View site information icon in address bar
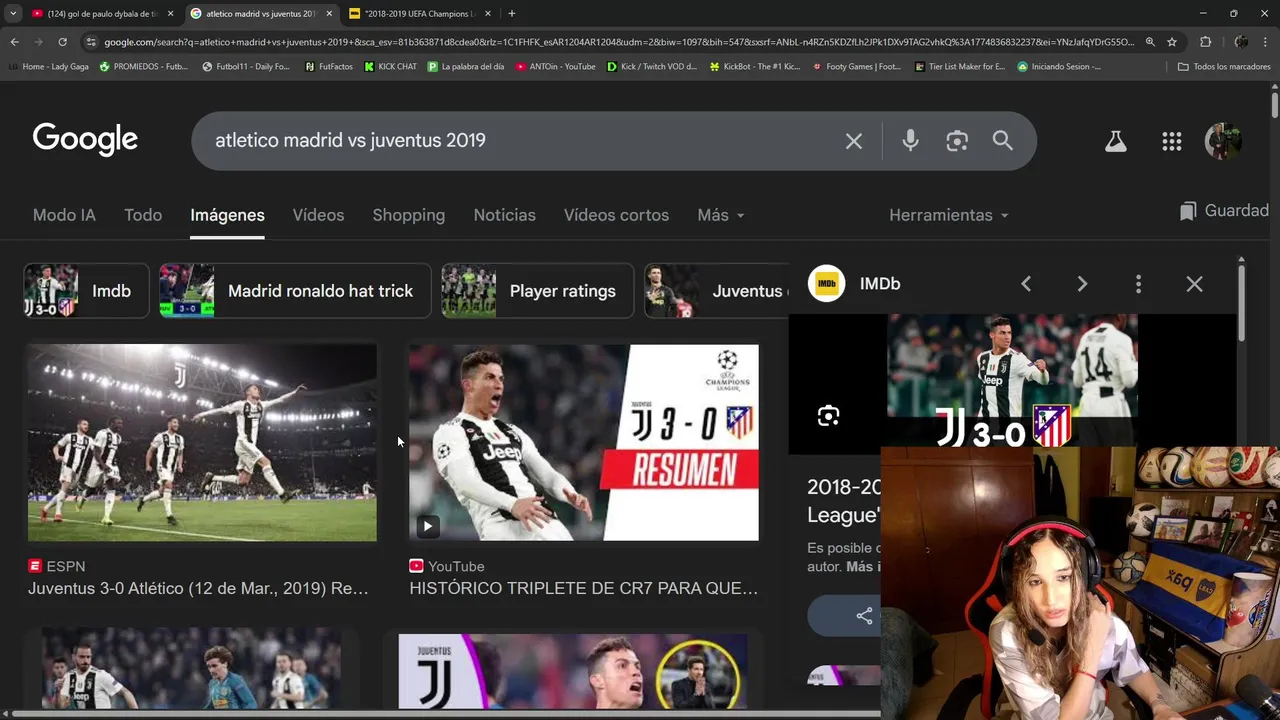 tap(91, 42)
